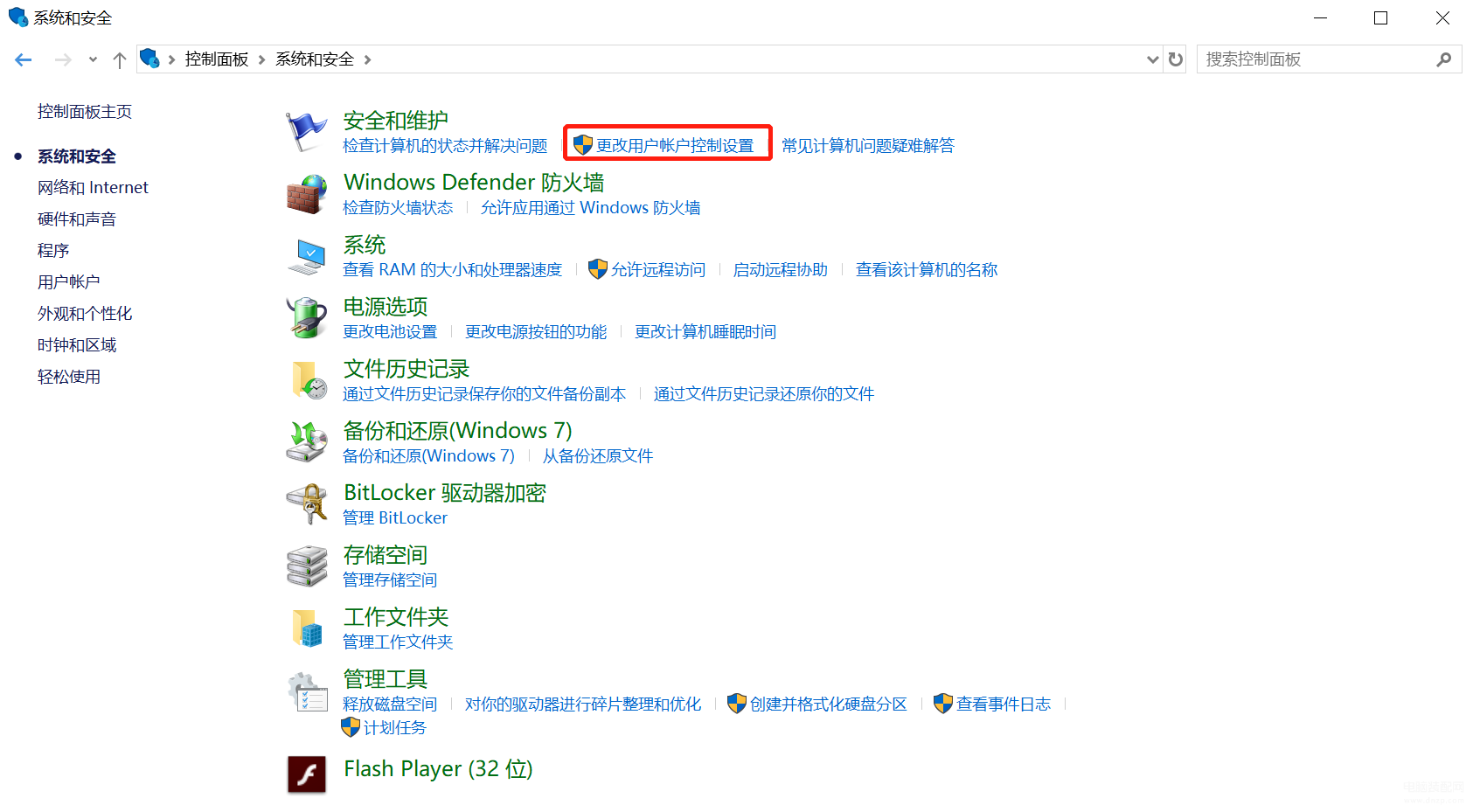Viewport: 1473px width, 812px height.
Task: Refresh the control panel view
Action: point(1176,59)
